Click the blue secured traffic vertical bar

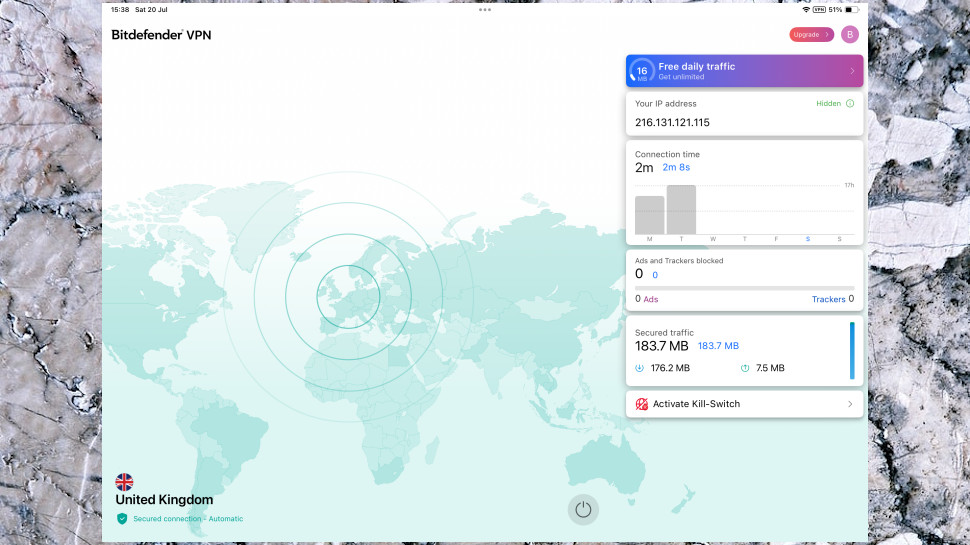(852, 350)
